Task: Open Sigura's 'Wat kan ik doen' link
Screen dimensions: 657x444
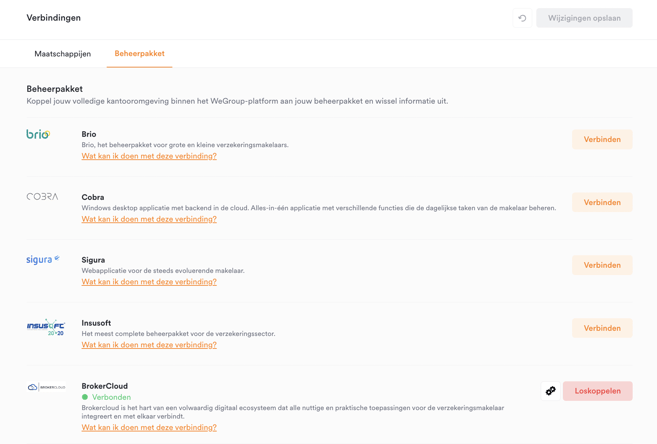Action: (149, 281)
